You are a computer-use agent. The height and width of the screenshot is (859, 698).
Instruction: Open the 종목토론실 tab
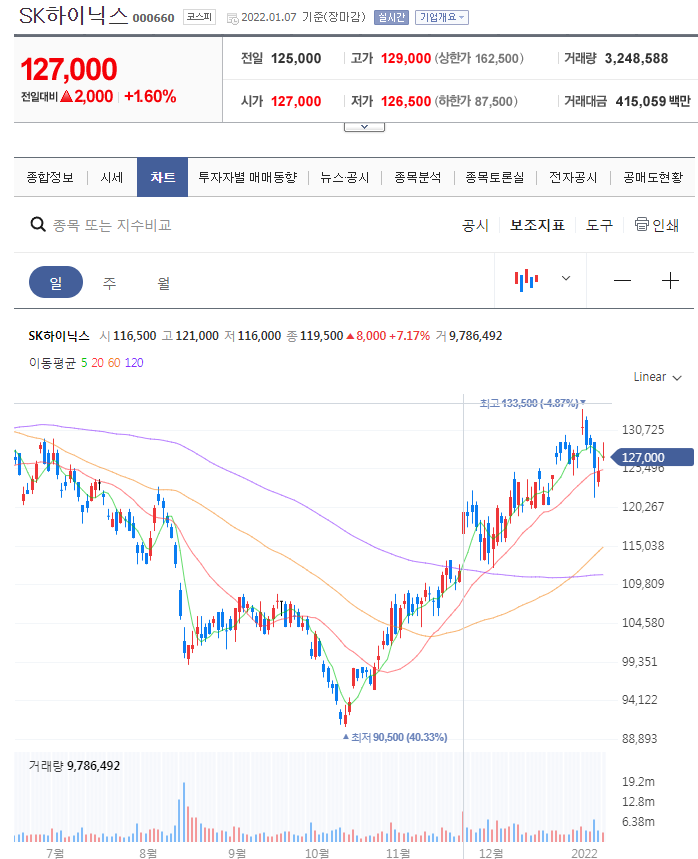click(x=495, y=177)
